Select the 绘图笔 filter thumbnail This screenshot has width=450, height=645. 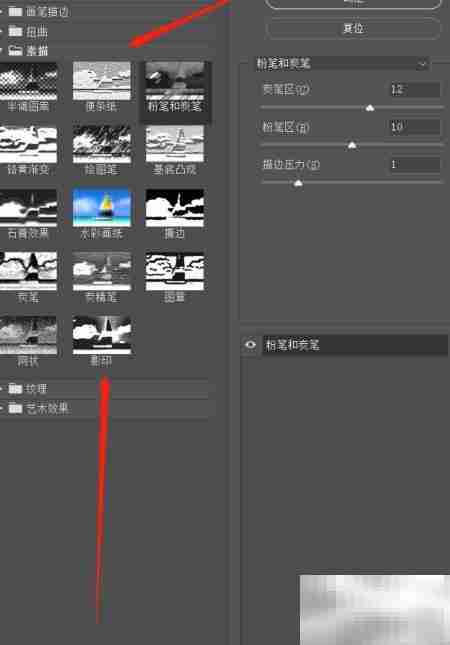click(x=102, y=144)
